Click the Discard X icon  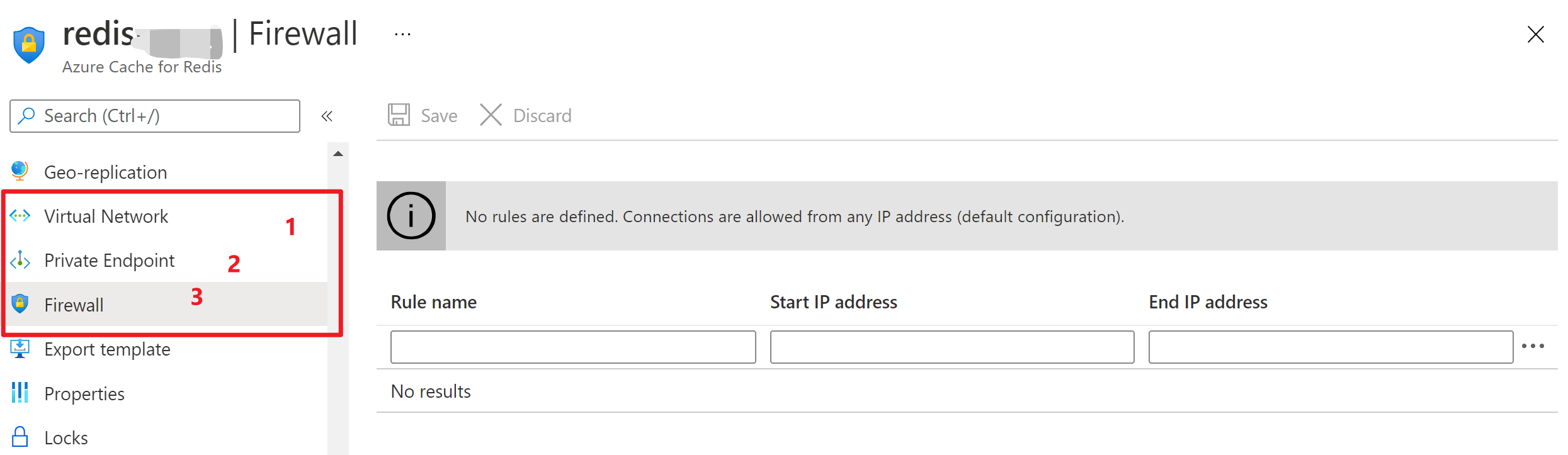coord(491,115)
